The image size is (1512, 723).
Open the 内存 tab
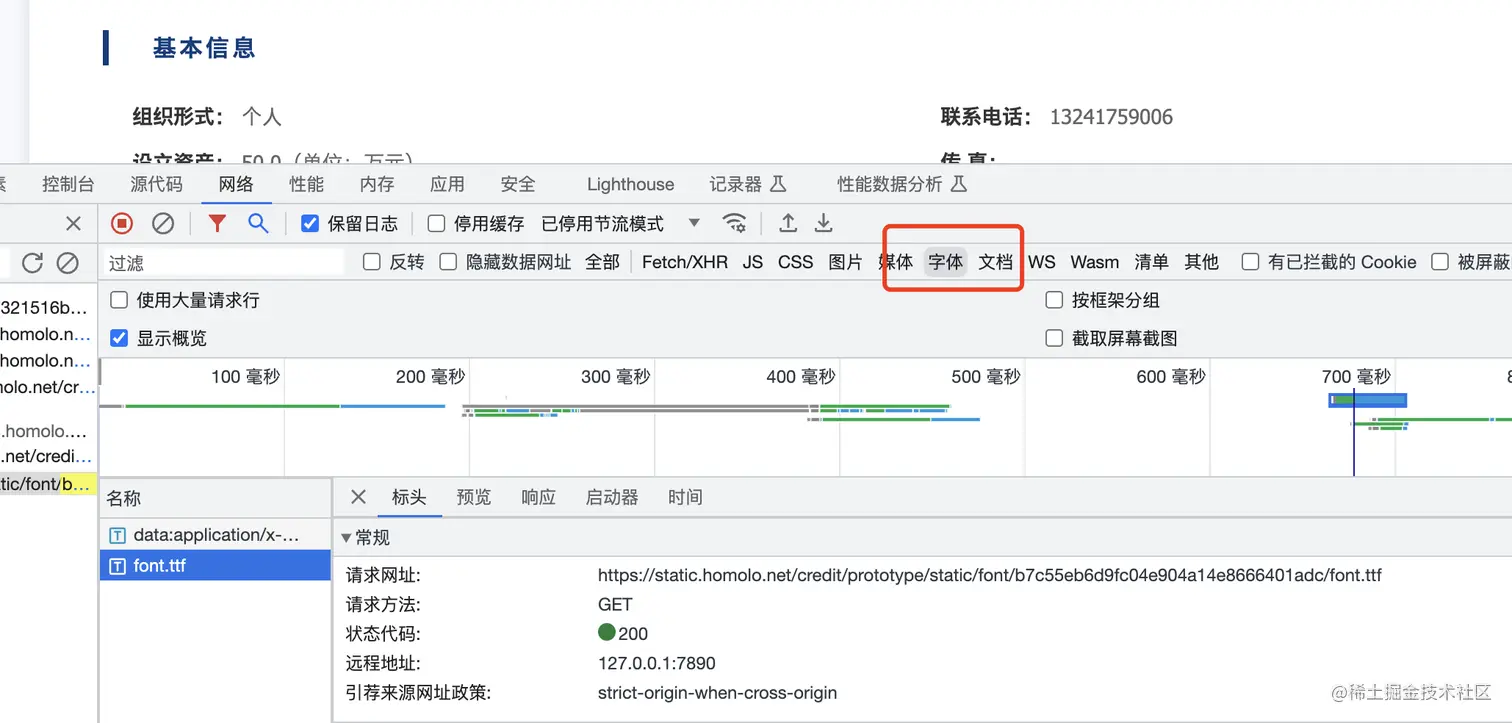tap(377, 184)
